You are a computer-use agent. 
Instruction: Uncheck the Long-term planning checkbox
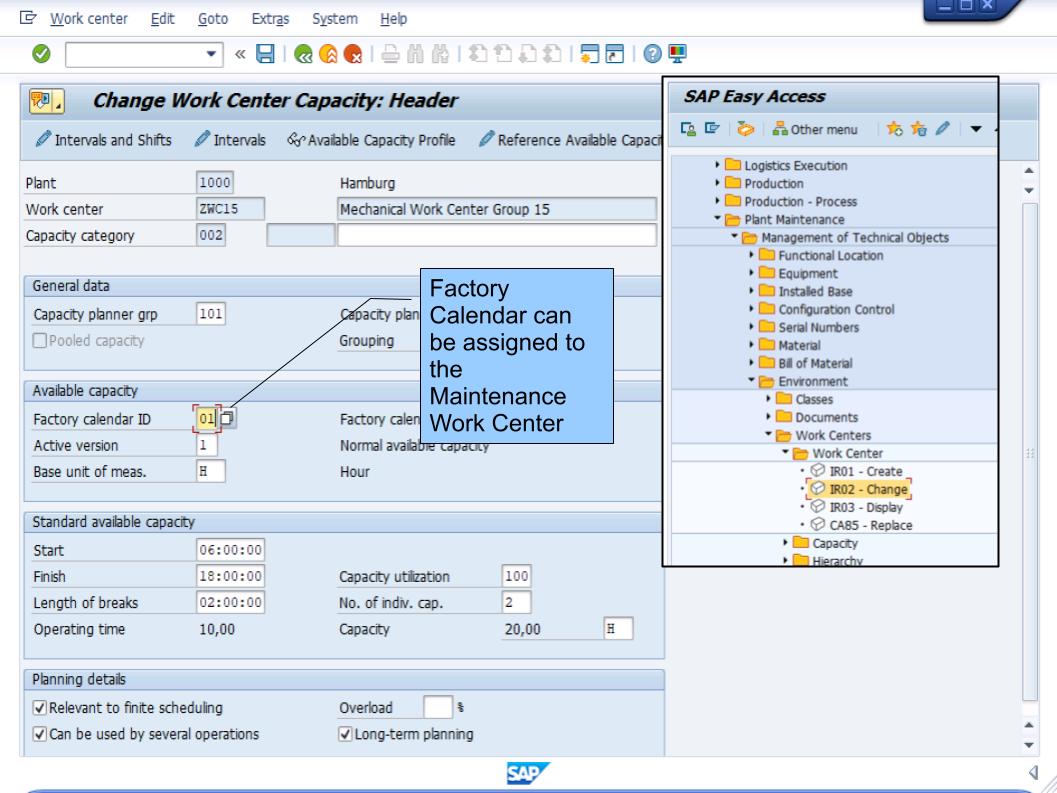point(345,734)
